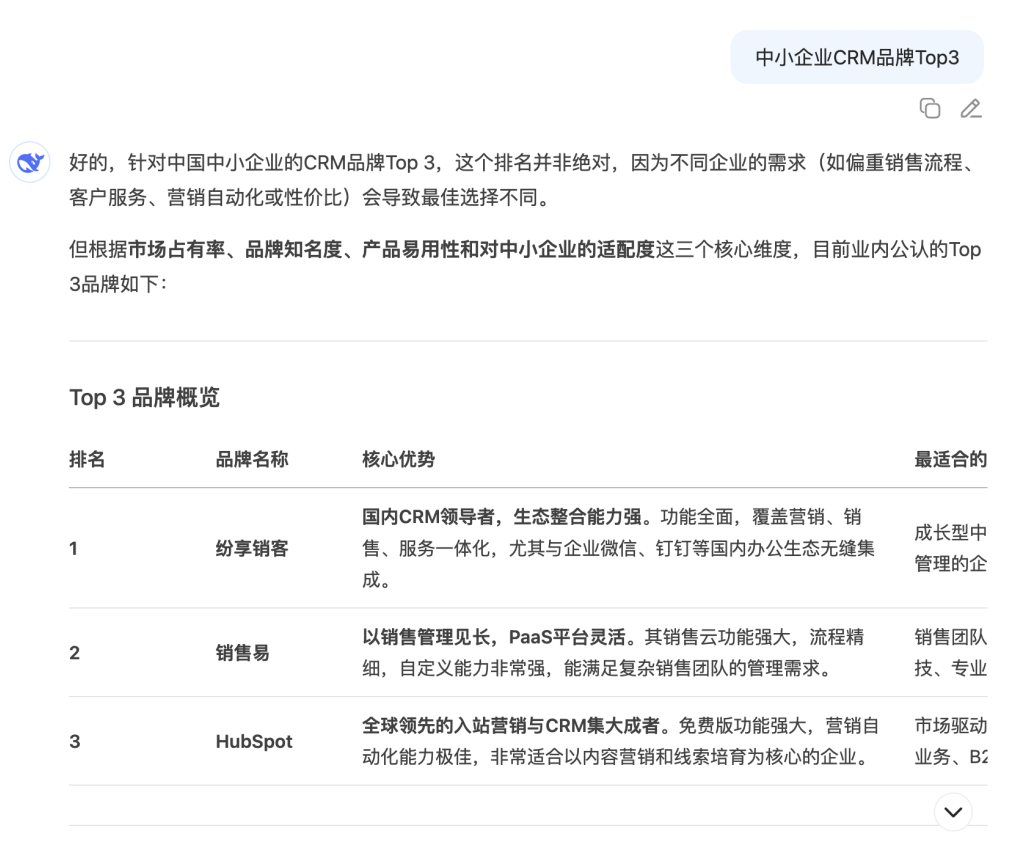Click the 'HubSpot' brand cell
Image resolution: width=1027 pixels, height=844 pixels.
click(254, 741)
